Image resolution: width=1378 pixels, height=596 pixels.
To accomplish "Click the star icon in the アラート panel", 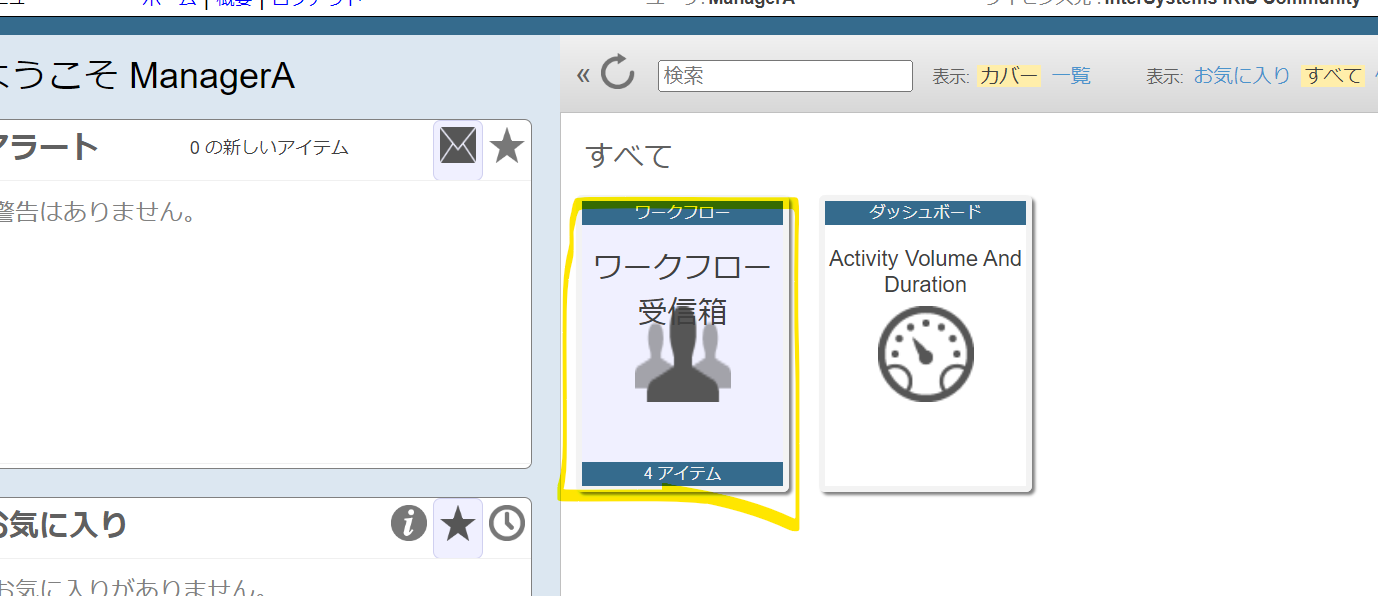I will (x=507, y=148).
